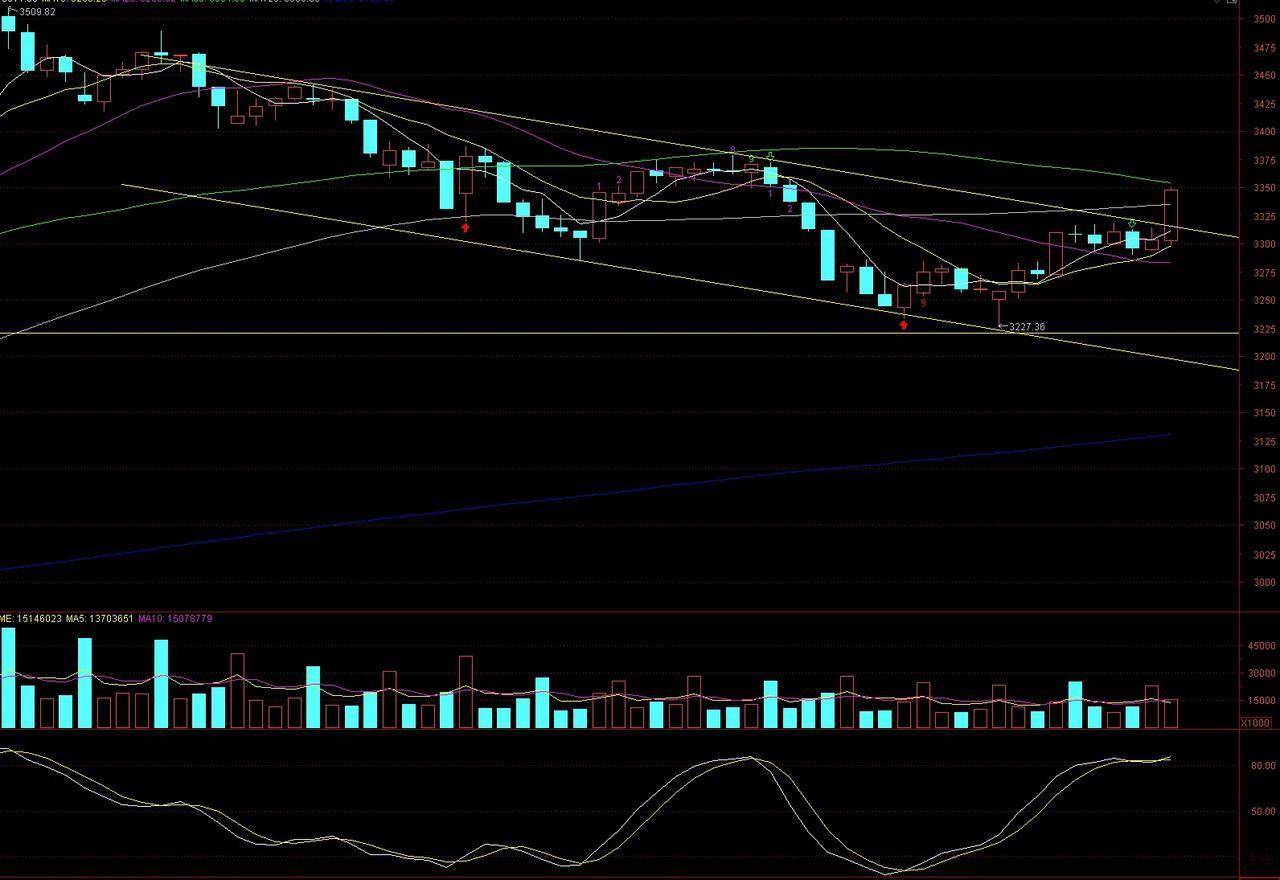1280x880 pixels.
Task: Click the 3000 price axis label
Action: [x=1262, y=583]
